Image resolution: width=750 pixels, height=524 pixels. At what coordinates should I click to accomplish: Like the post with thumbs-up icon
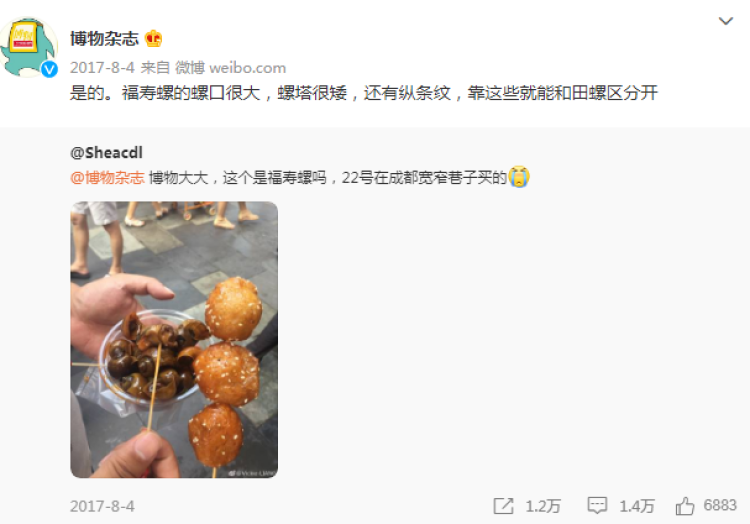point(685,505)
